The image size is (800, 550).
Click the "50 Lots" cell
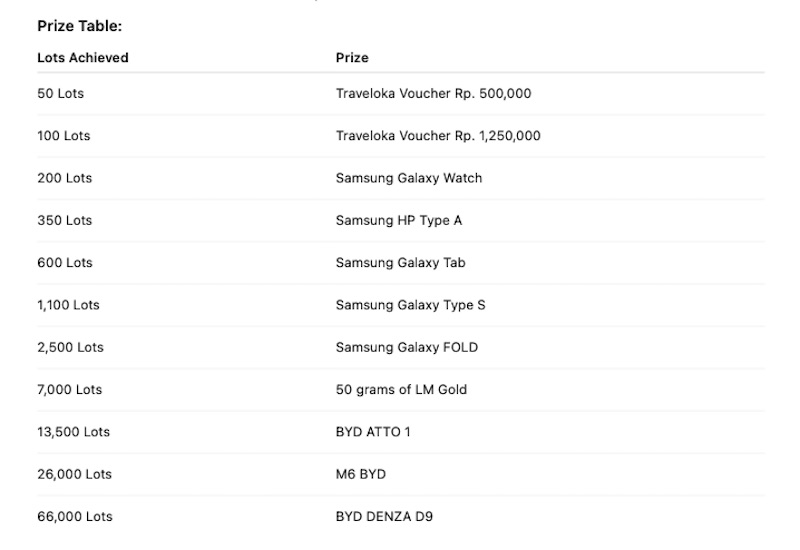61,94
